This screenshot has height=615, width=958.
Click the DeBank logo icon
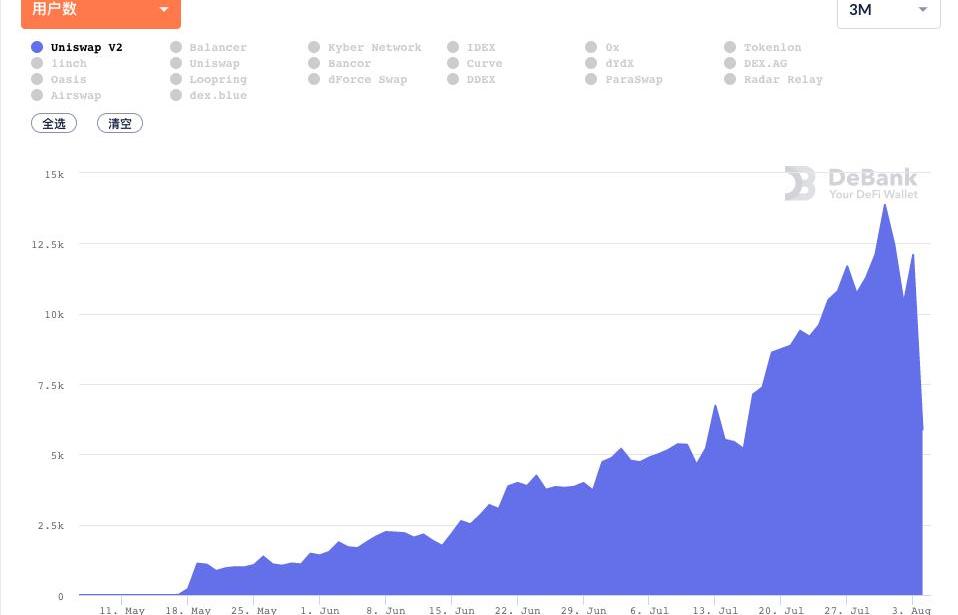click(800, 183)
